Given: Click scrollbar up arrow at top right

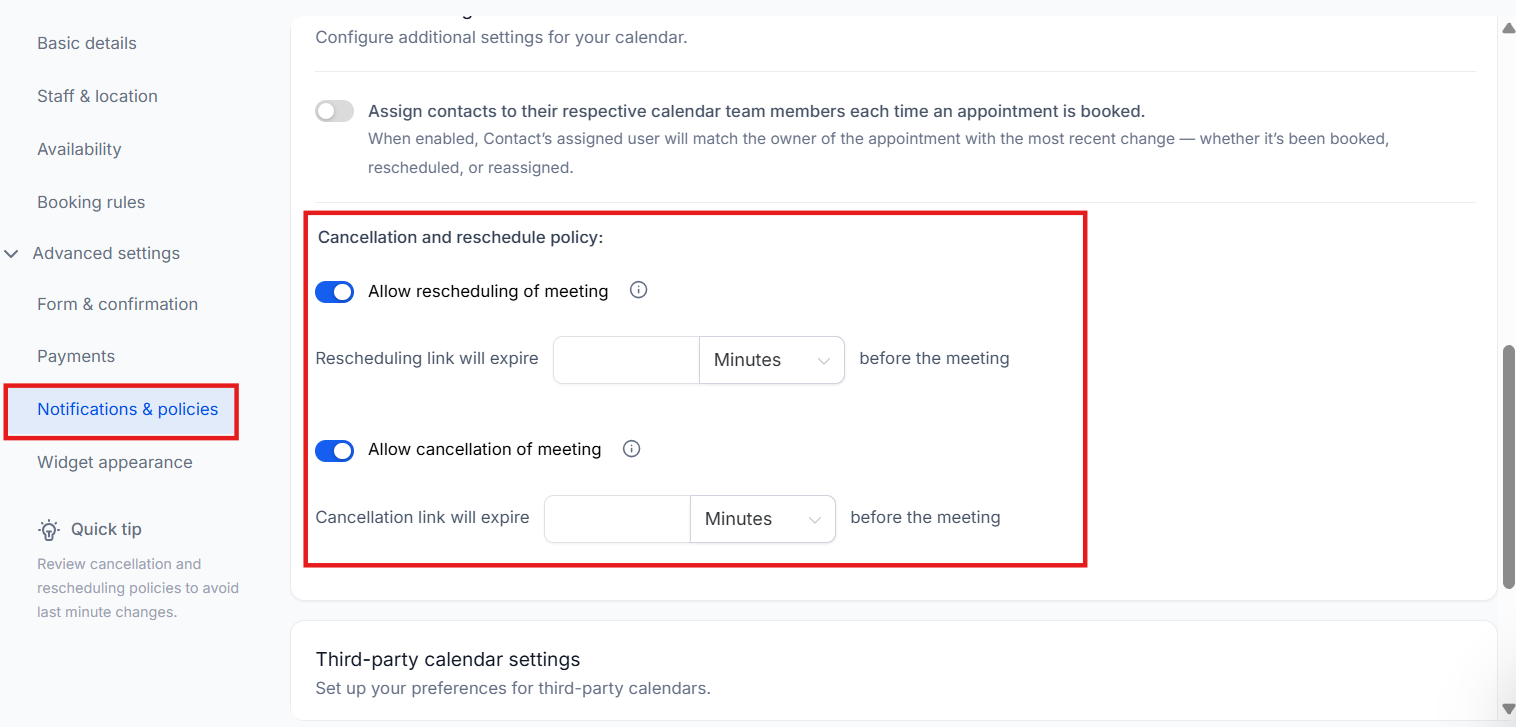Looking at the screenshot, I should click(x=1508, y=28).
